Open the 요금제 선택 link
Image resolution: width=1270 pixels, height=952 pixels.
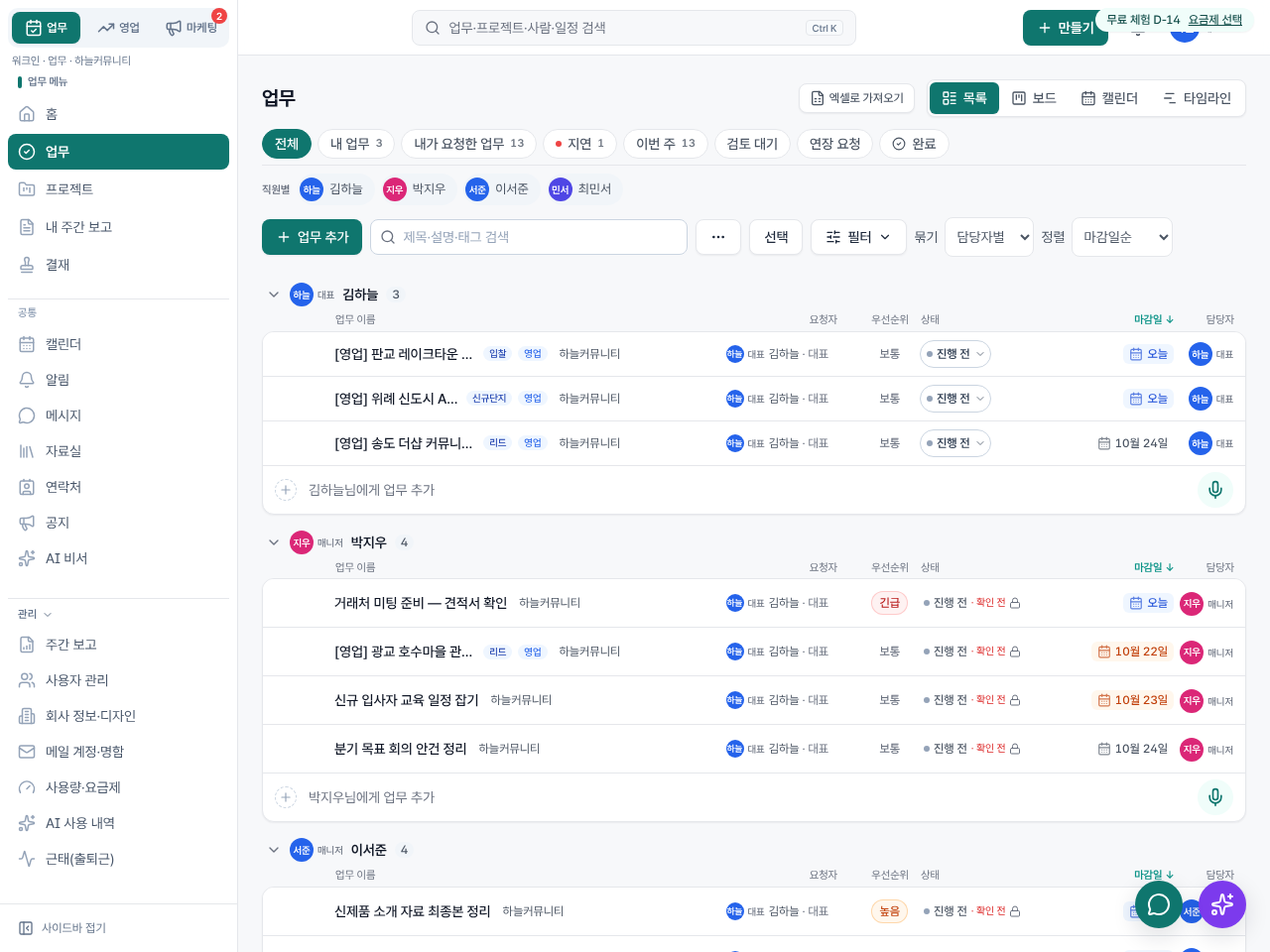point(1215,20)
